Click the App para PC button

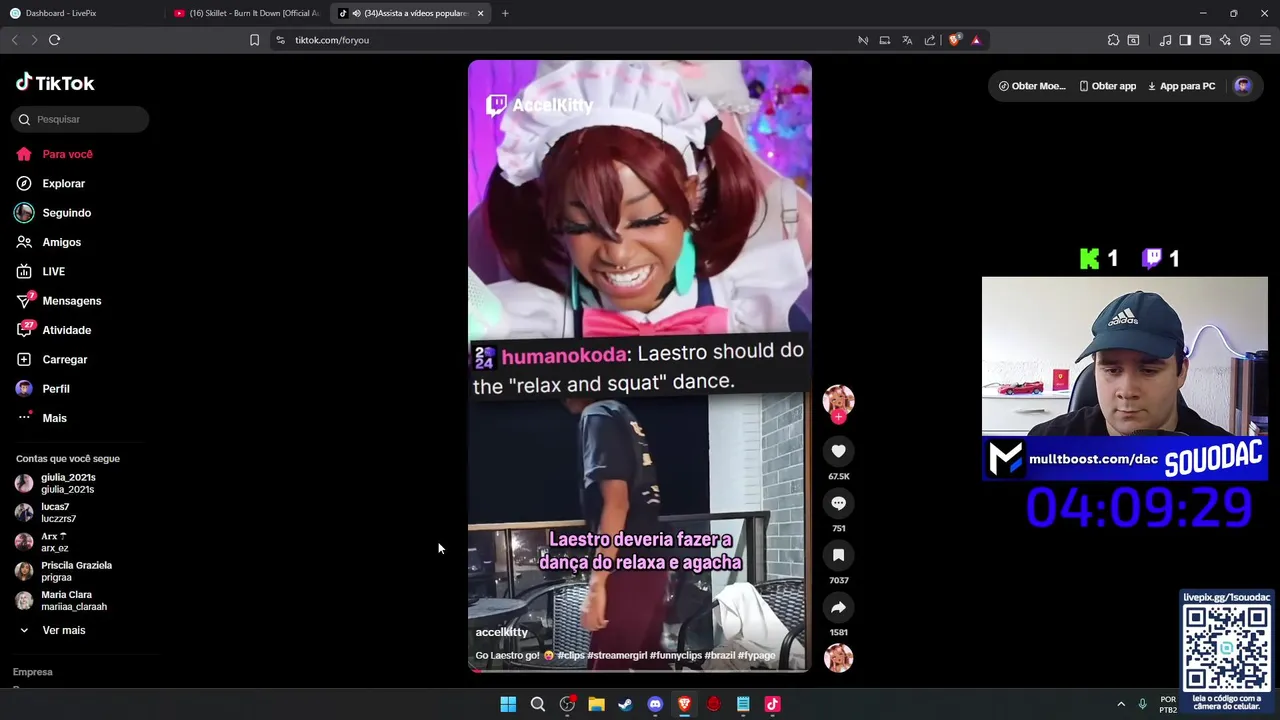pos(1181,86)
